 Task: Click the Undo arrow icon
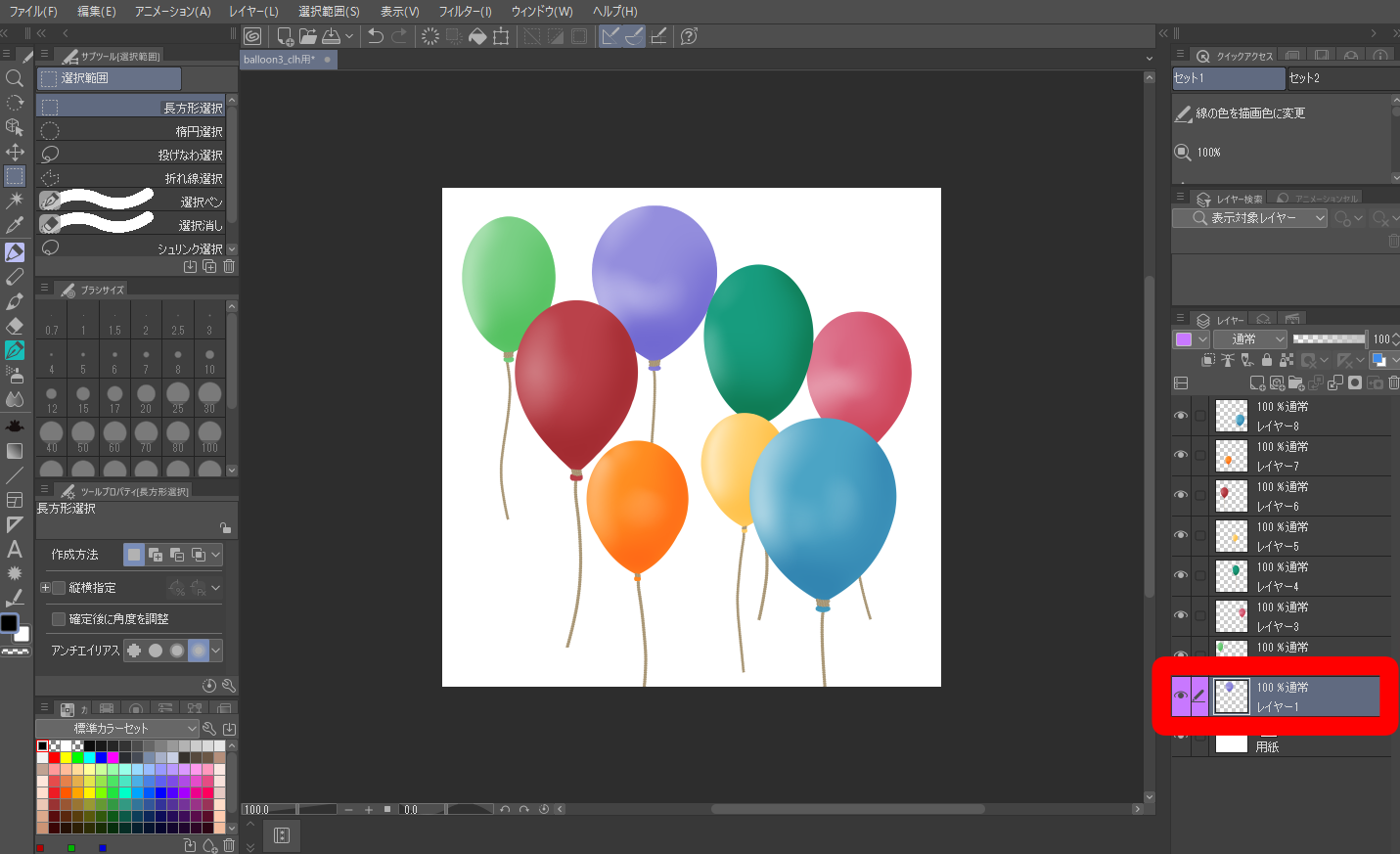[376, 36]
